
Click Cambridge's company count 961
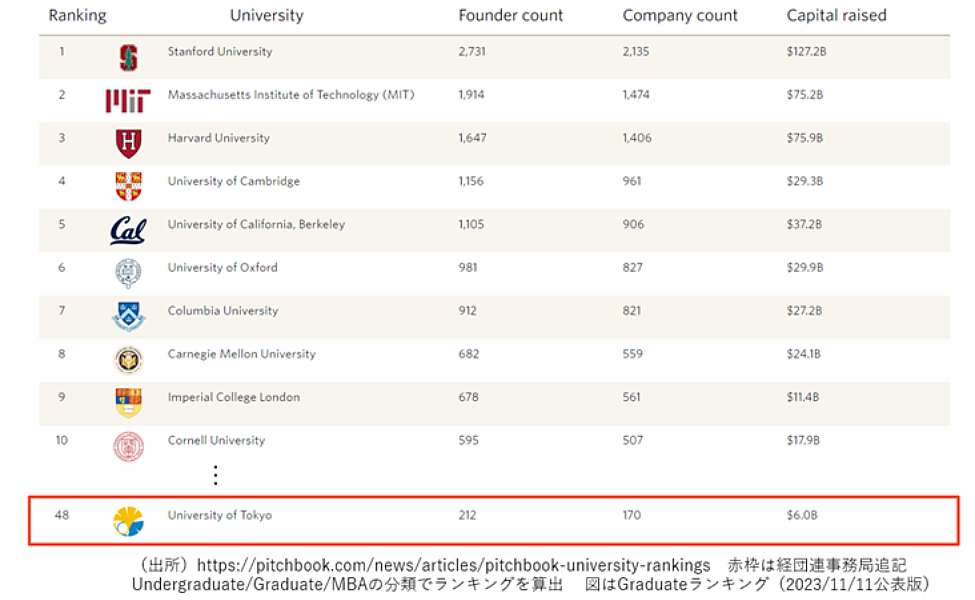click(x=632, y=182)
